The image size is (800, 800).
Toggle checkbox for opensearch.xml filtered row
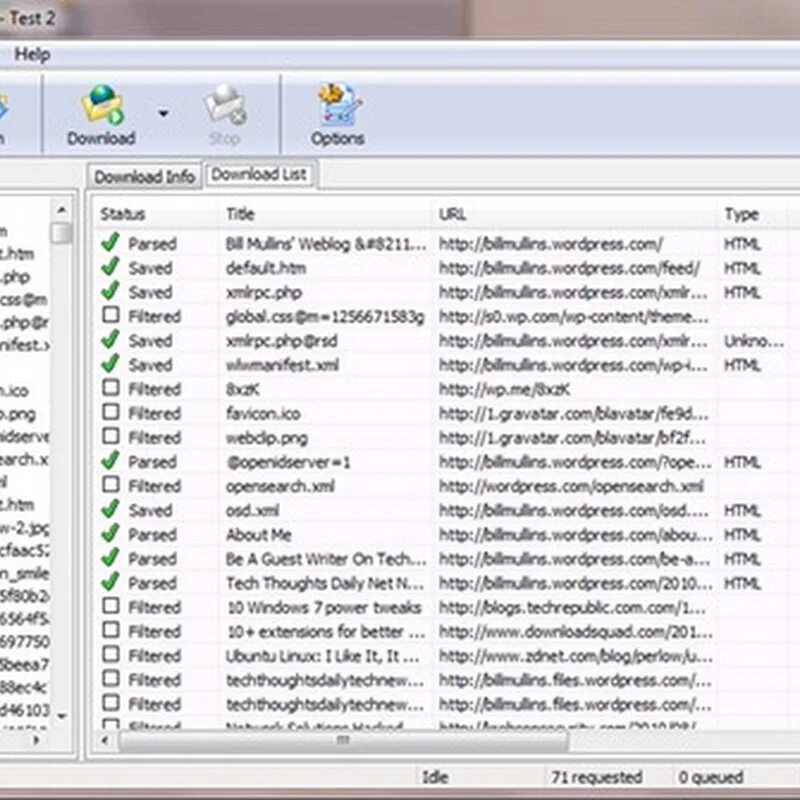click(x=111, y=485)
